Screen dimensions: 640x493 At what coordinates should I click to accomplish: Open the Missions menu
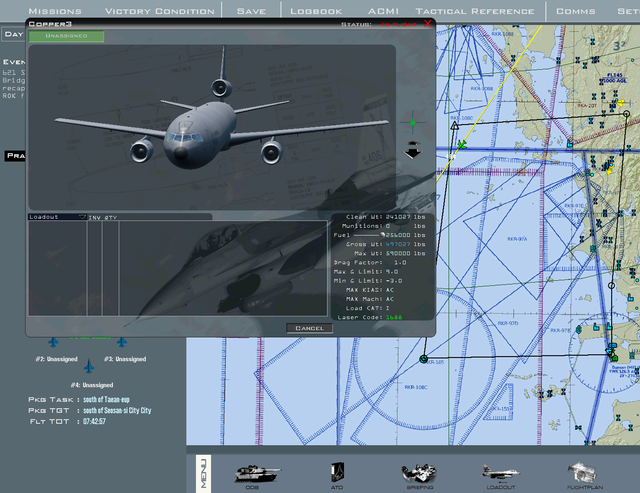(x=55, y=11)
